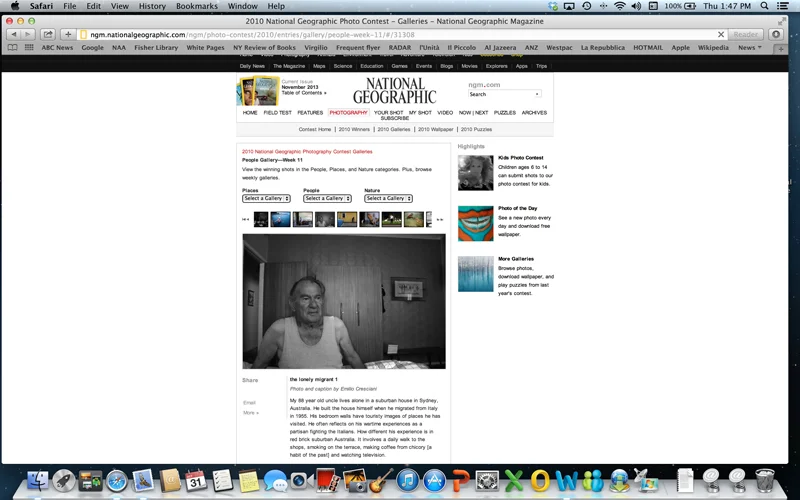Open Calendar icon showing 31 in Dock
This screenshot has height=500, width=800.
[x=196, y=481]
